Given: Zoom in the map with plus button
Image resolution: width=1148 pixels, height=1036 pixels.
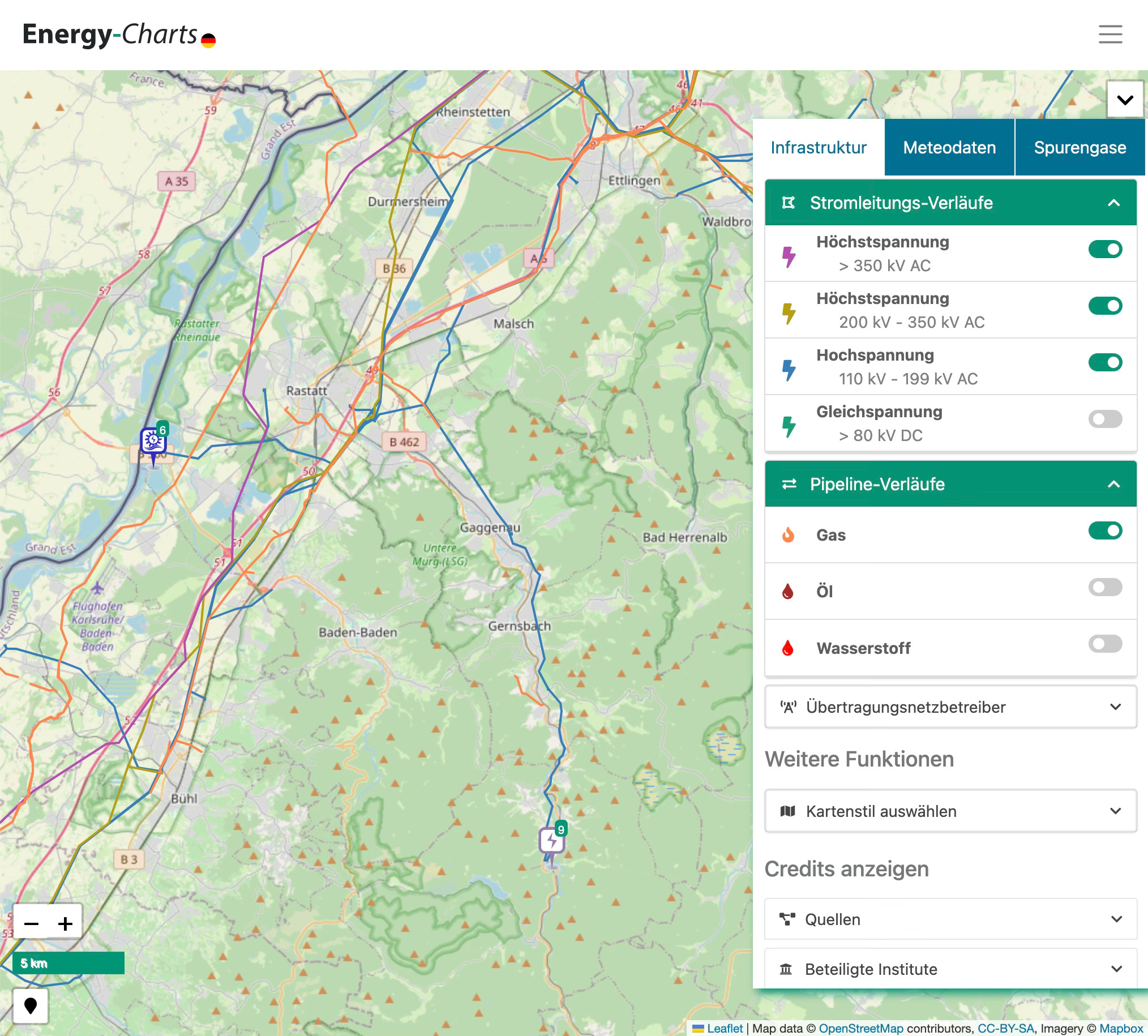Looking at the screenshot, I should 65,923.
